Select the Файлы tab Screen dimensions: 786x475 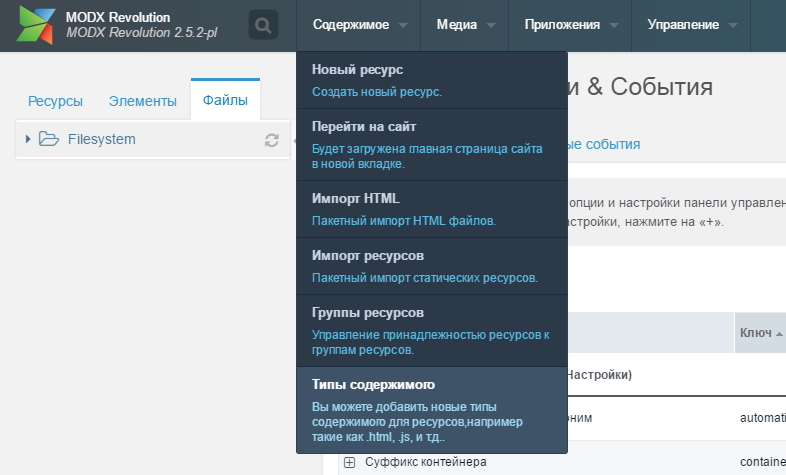[225, 100]
